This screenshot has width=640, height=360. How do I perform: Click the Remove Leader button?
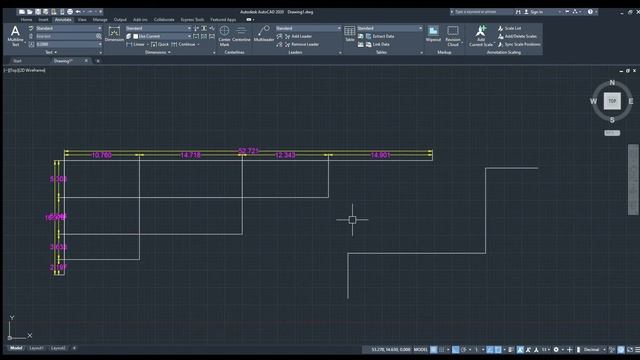(x=302, y=44)
